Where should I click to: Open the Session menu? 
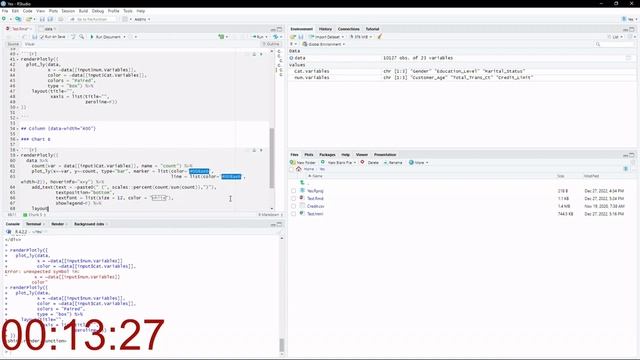click(x=68, y=11)
